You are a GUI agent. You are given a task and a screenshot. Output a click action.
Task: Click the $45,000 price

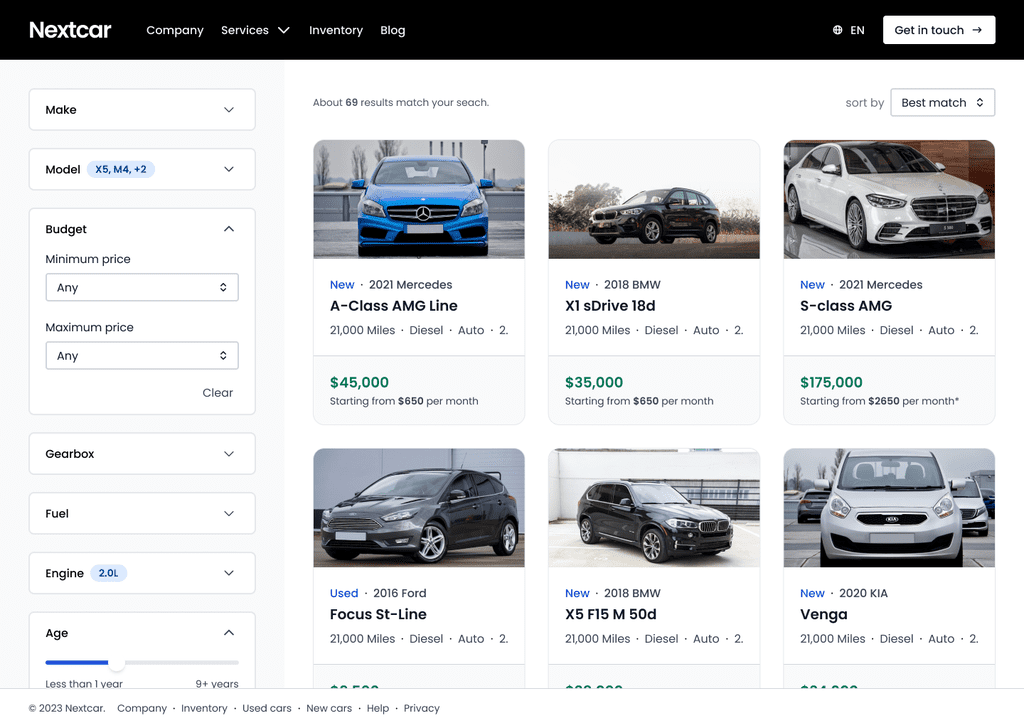(x=359, y=383)
